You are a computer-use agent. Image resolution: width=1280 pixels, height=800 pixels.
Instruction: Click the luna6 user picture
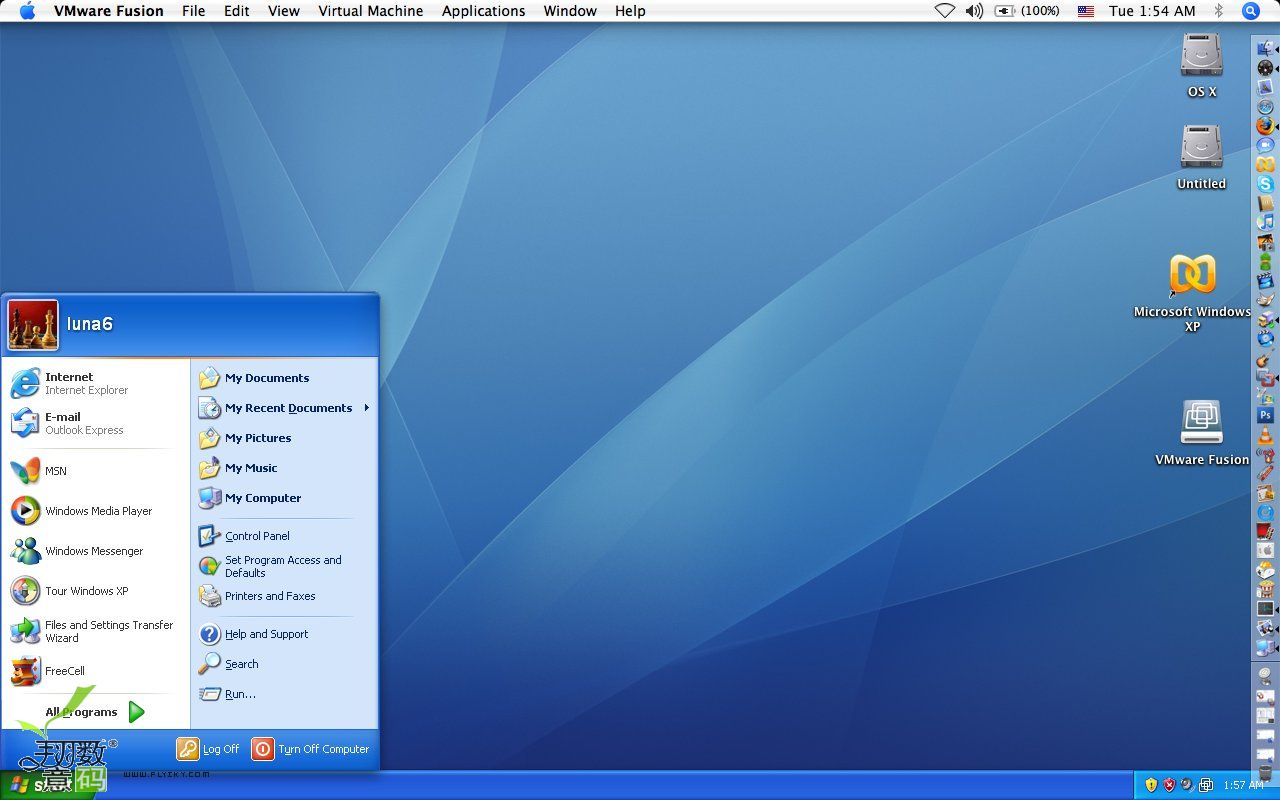[33, 325]
